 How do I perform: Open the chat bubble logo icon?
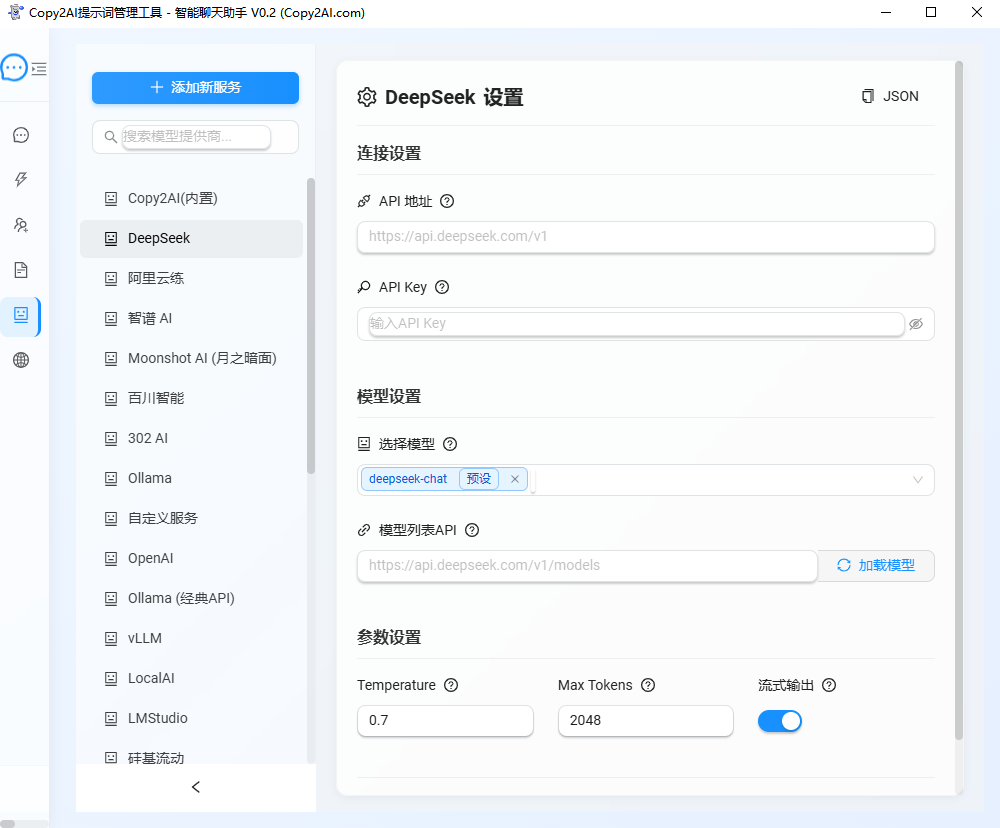(14, 68)
